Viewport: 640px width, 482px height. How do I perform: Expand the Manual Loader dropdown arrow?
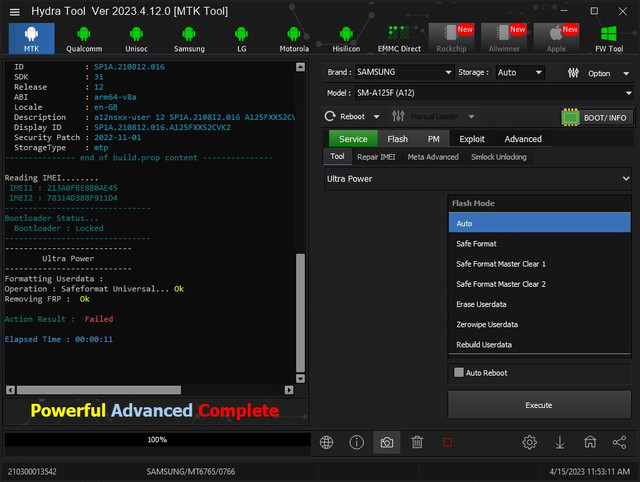(471, 117)
